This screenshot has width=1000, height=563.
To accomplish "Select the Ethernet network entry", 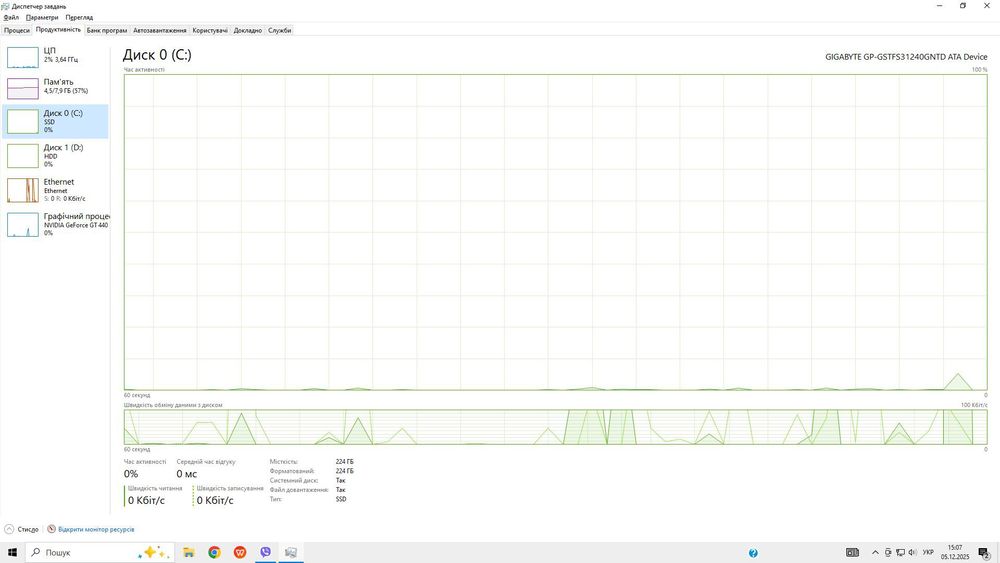I will (55, 190).
